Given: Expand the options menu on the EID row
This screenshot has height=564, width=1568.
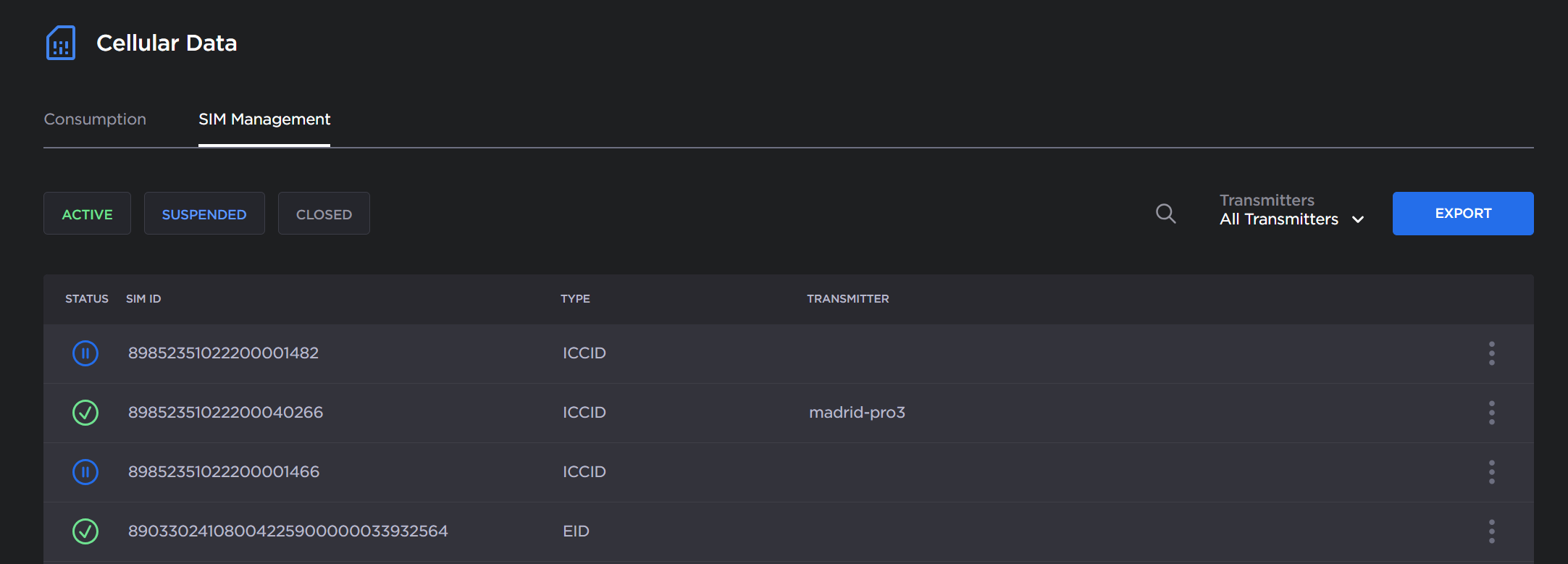Looking at the screenshot, I should coord(1491,531).
